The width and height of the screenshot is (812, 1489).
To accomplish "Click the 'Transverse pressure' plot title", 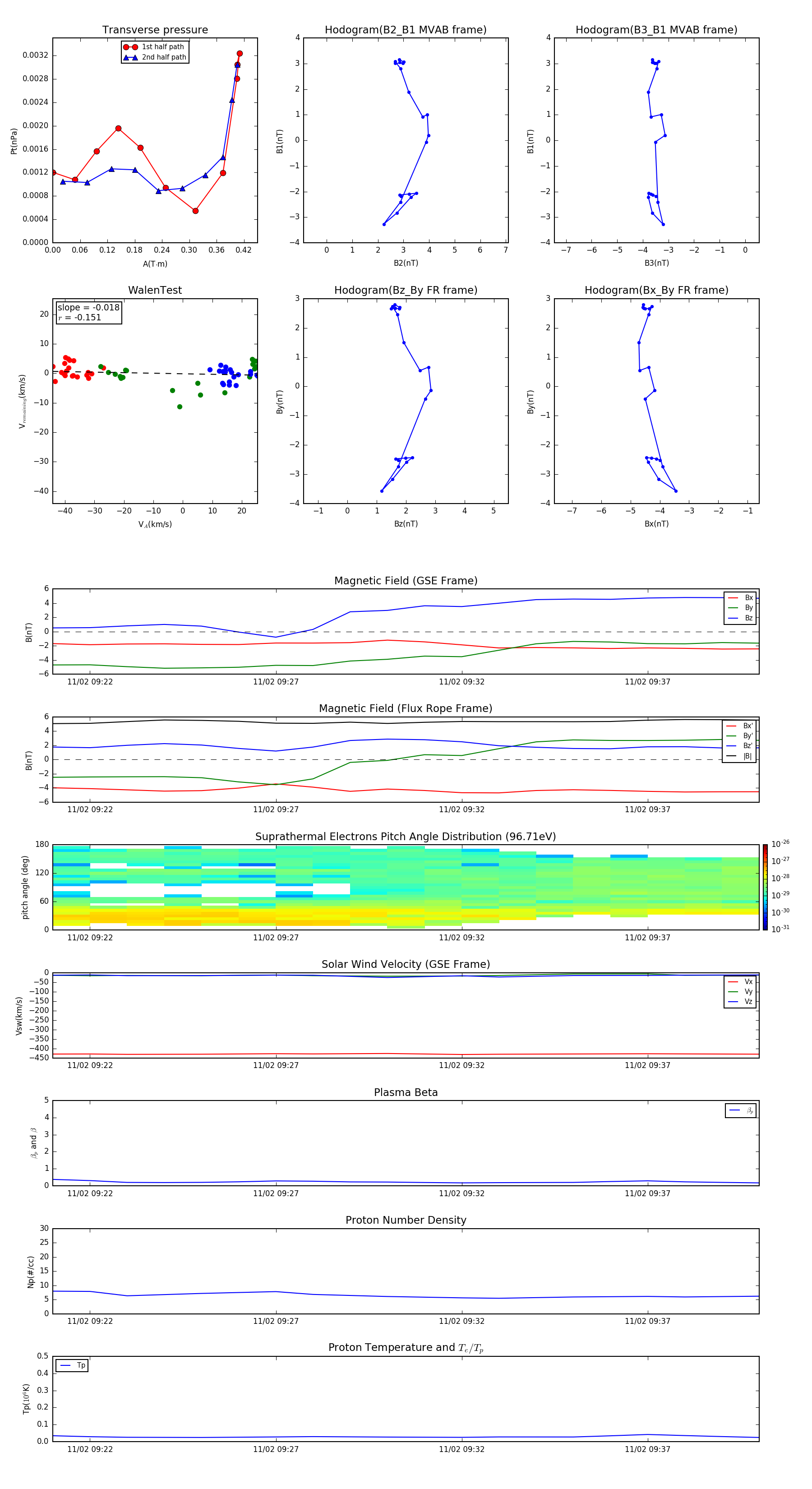I will pyautogui.click(x=155, y=30).
